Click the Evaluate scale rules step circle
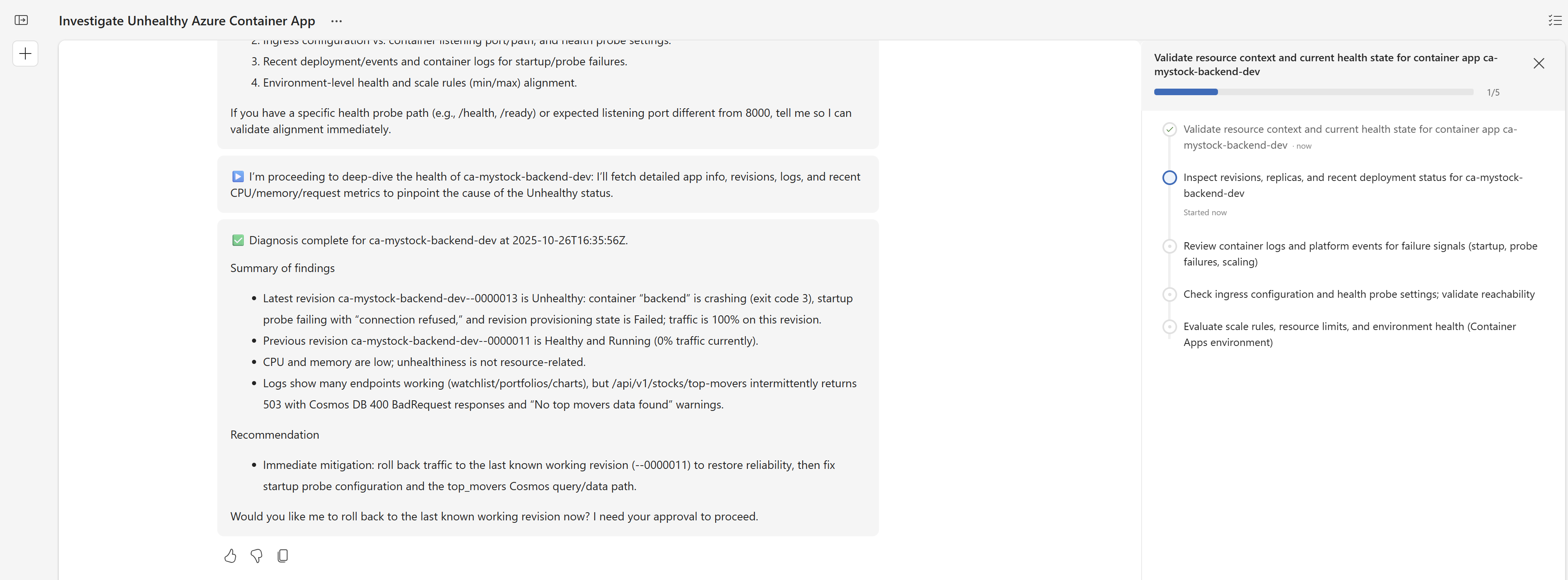The height and width of the screenshot is (580, 1568). (x=1169, y=327)
